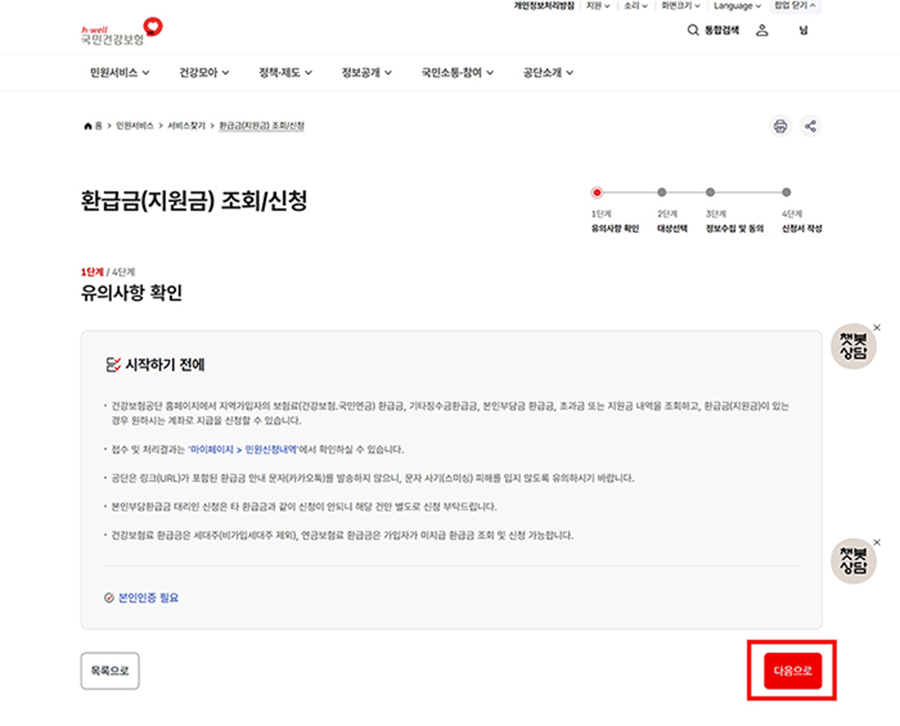Select the 2단계 대상선택 step marker
The width and height of the screenshot is (900, 726).
(x=662, y=192)
